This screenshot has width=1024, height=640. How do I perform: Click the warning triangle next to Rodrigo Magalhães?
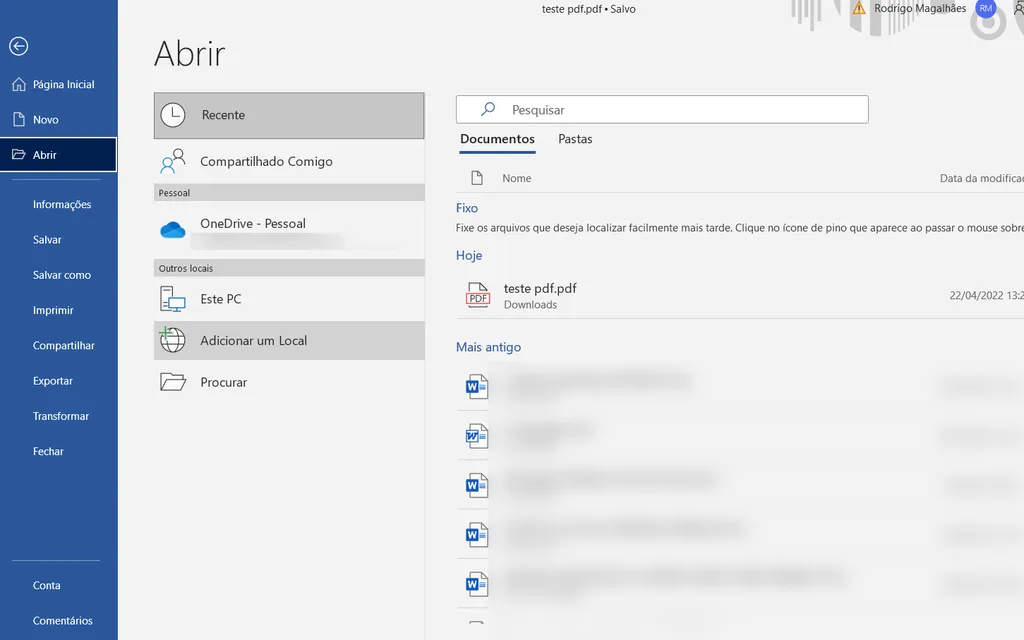(857, 8)
